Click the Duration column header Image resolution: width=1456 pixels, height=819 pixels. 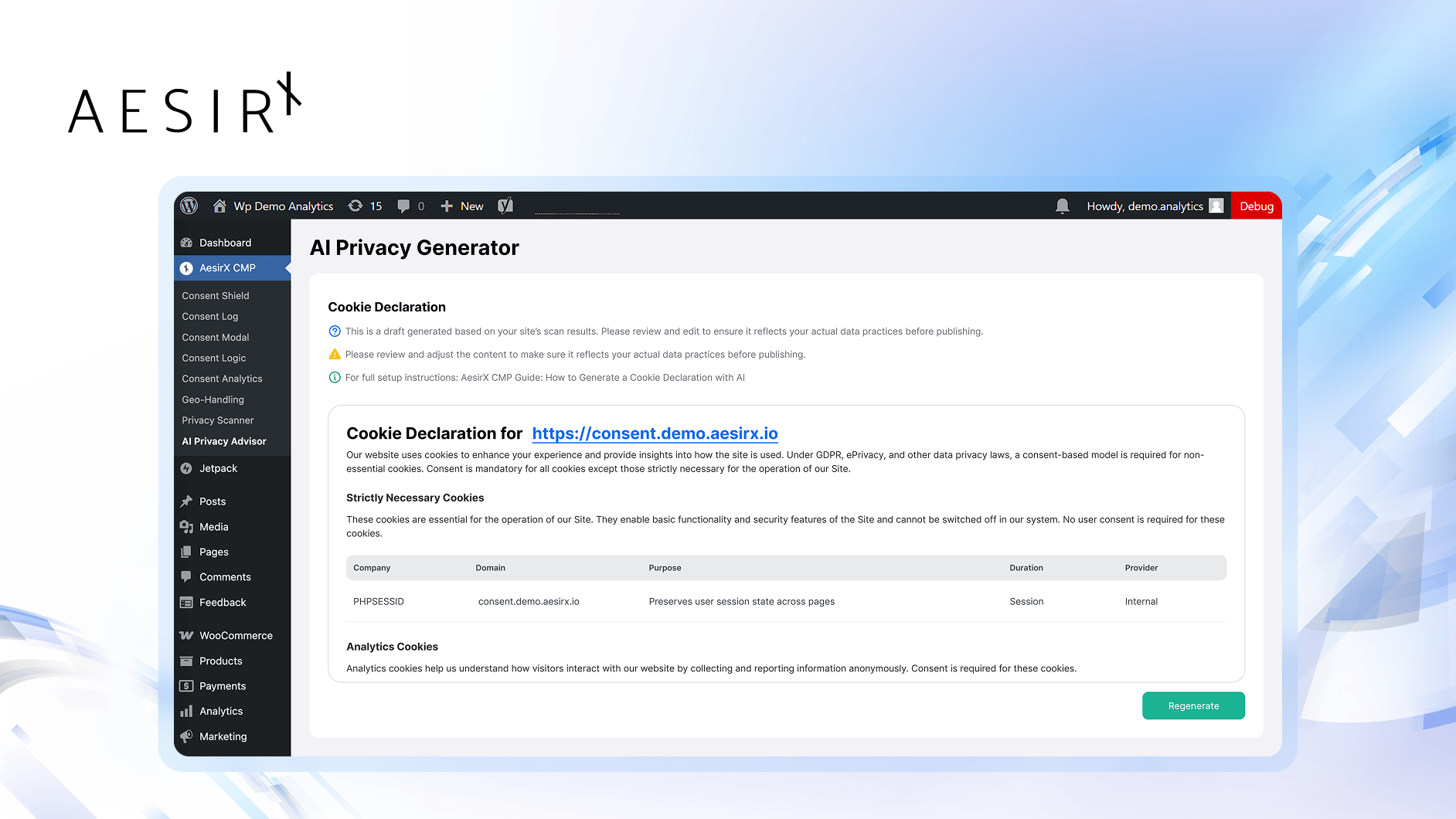click(1026, 568)
